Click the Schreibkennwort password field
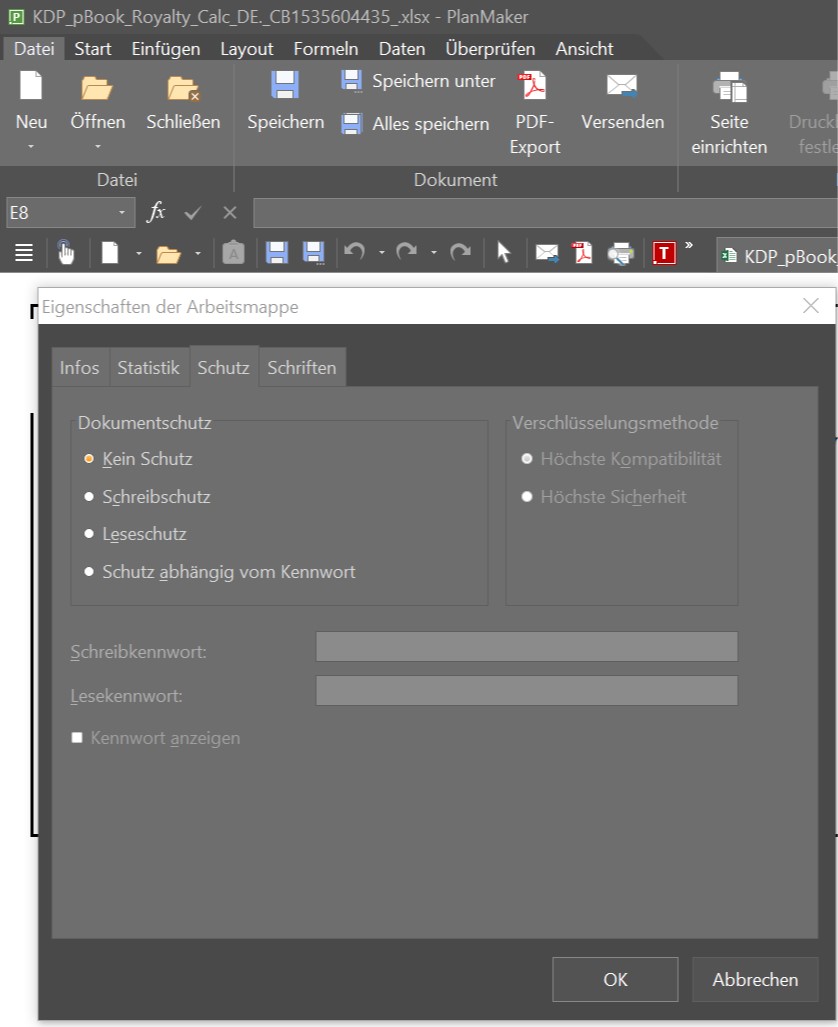The height and width of the screenshot is (1027, 838). point(527,646)
